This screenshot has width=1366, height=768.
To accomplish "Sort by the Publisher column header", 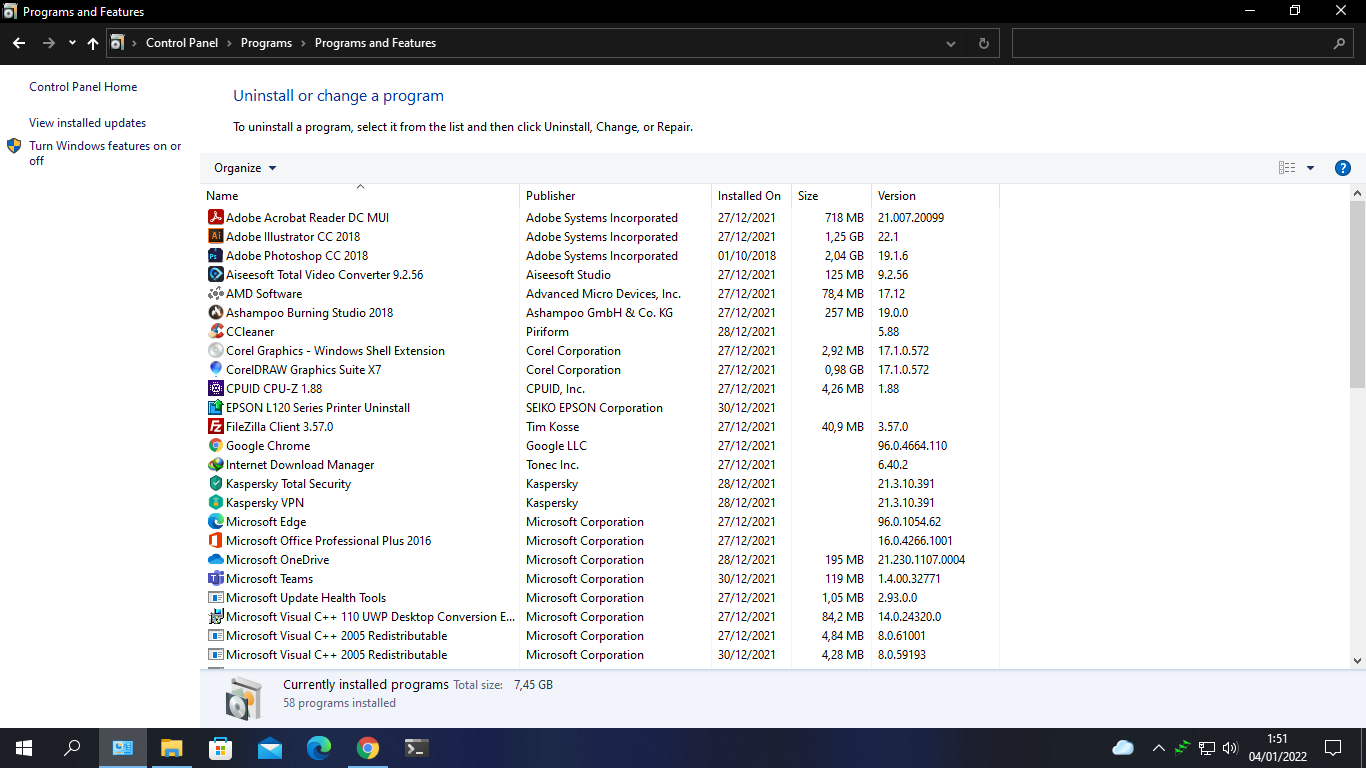I will click(615, 195).
